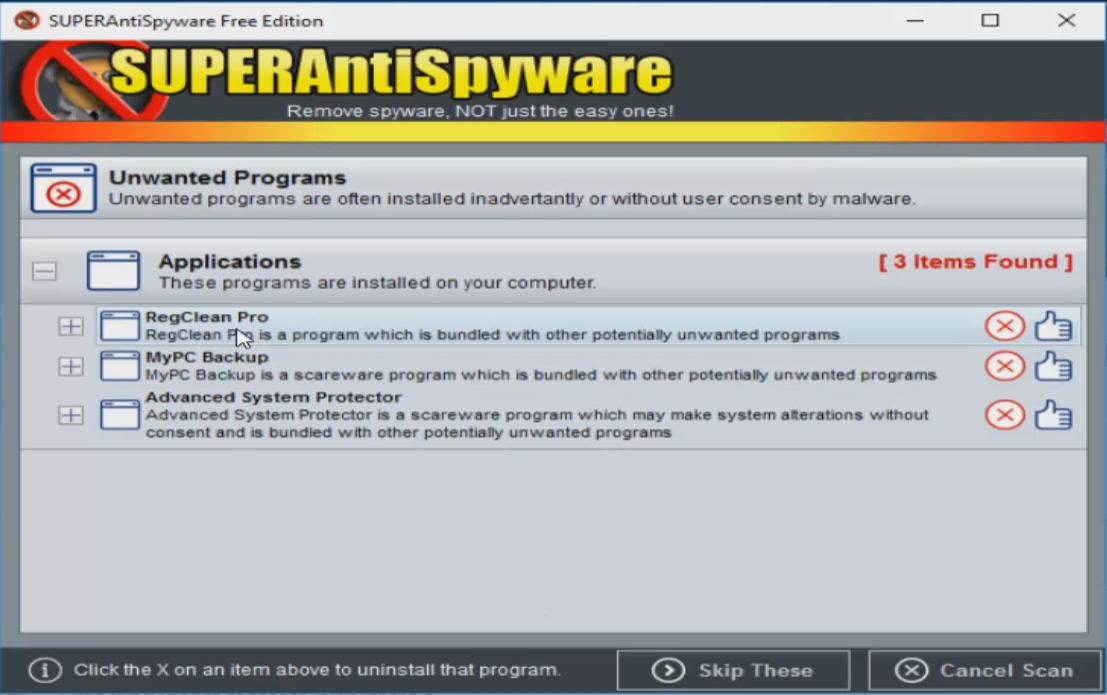Viewport: 1107px width, 695px height.
Task: Expand the RegClean Pro entry
Action: pos(71,326)
